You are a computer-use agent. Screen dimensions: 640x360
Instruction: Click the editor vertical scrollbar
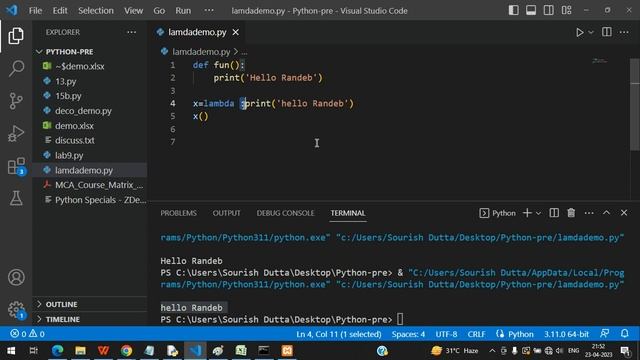(635, 104)
